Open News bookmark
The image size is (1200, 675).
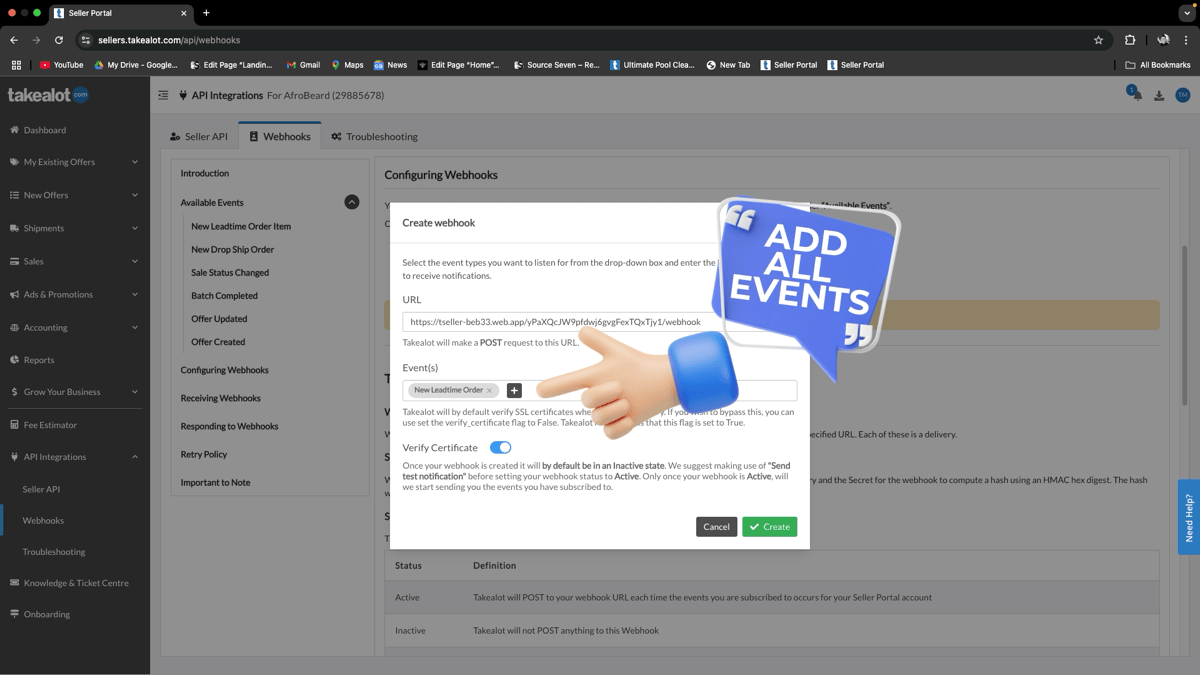390,65
